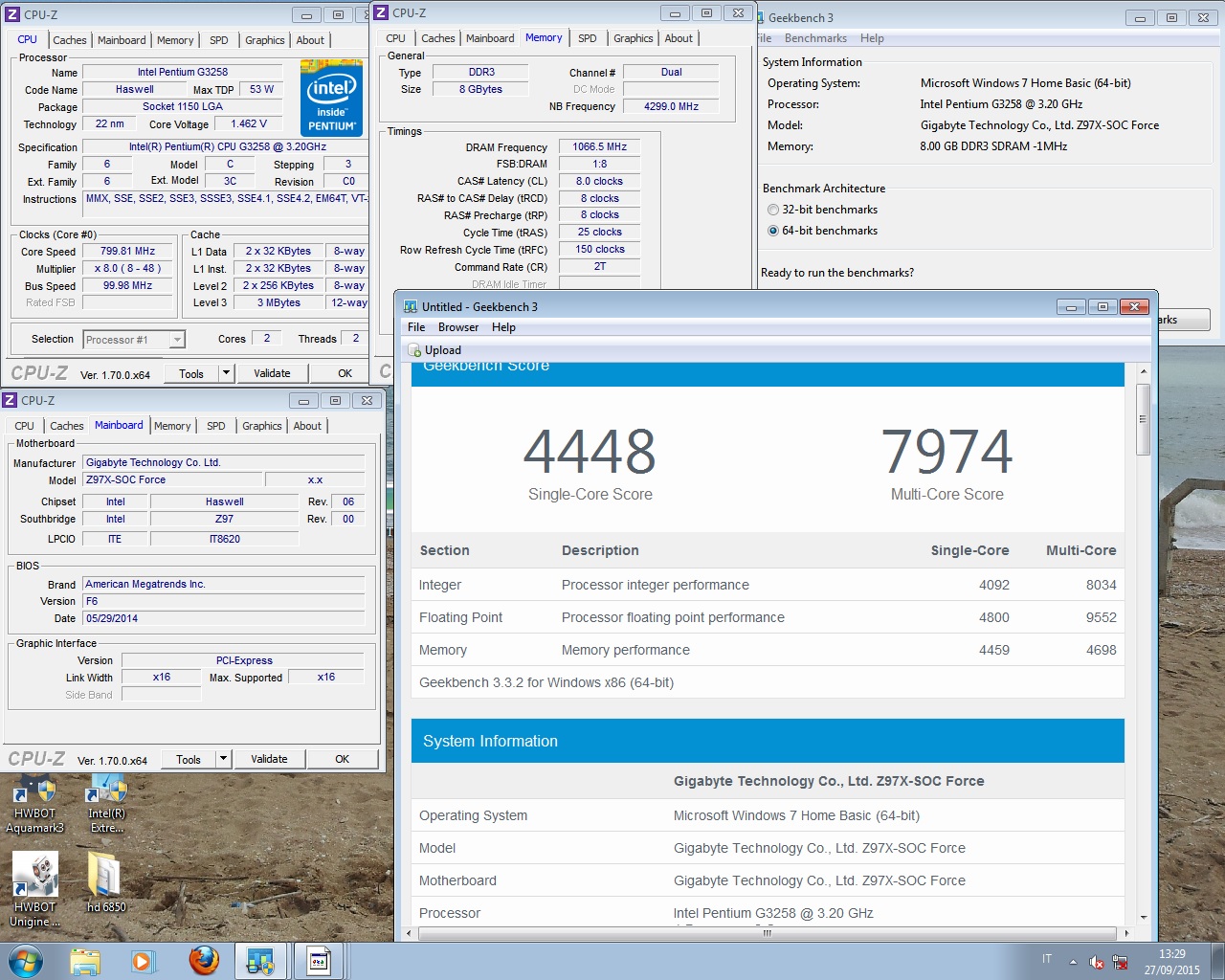Open Intel(R) Extreme desktop shortcut
Viewport: 1225px width, 980px height.
point(106,805)
